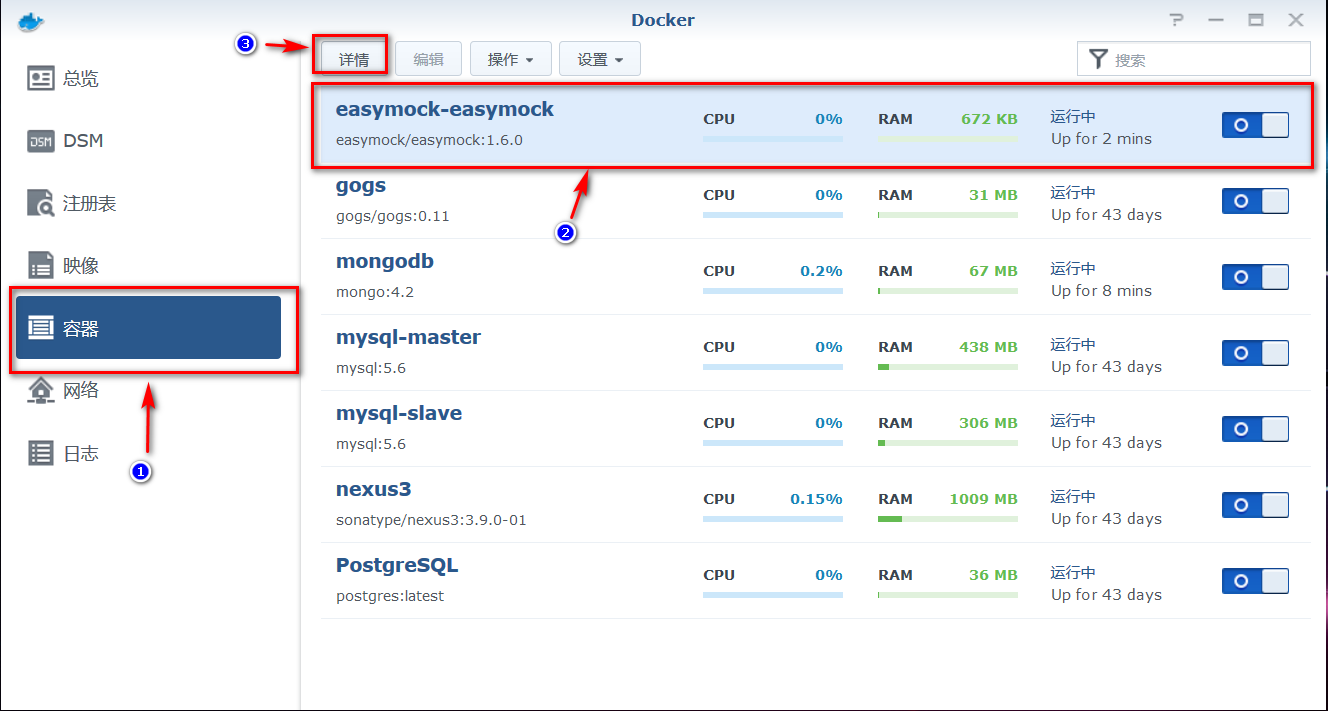
Task: Click the 编辑 edit button
Action: pyautogui.click(x=428, y=58)
